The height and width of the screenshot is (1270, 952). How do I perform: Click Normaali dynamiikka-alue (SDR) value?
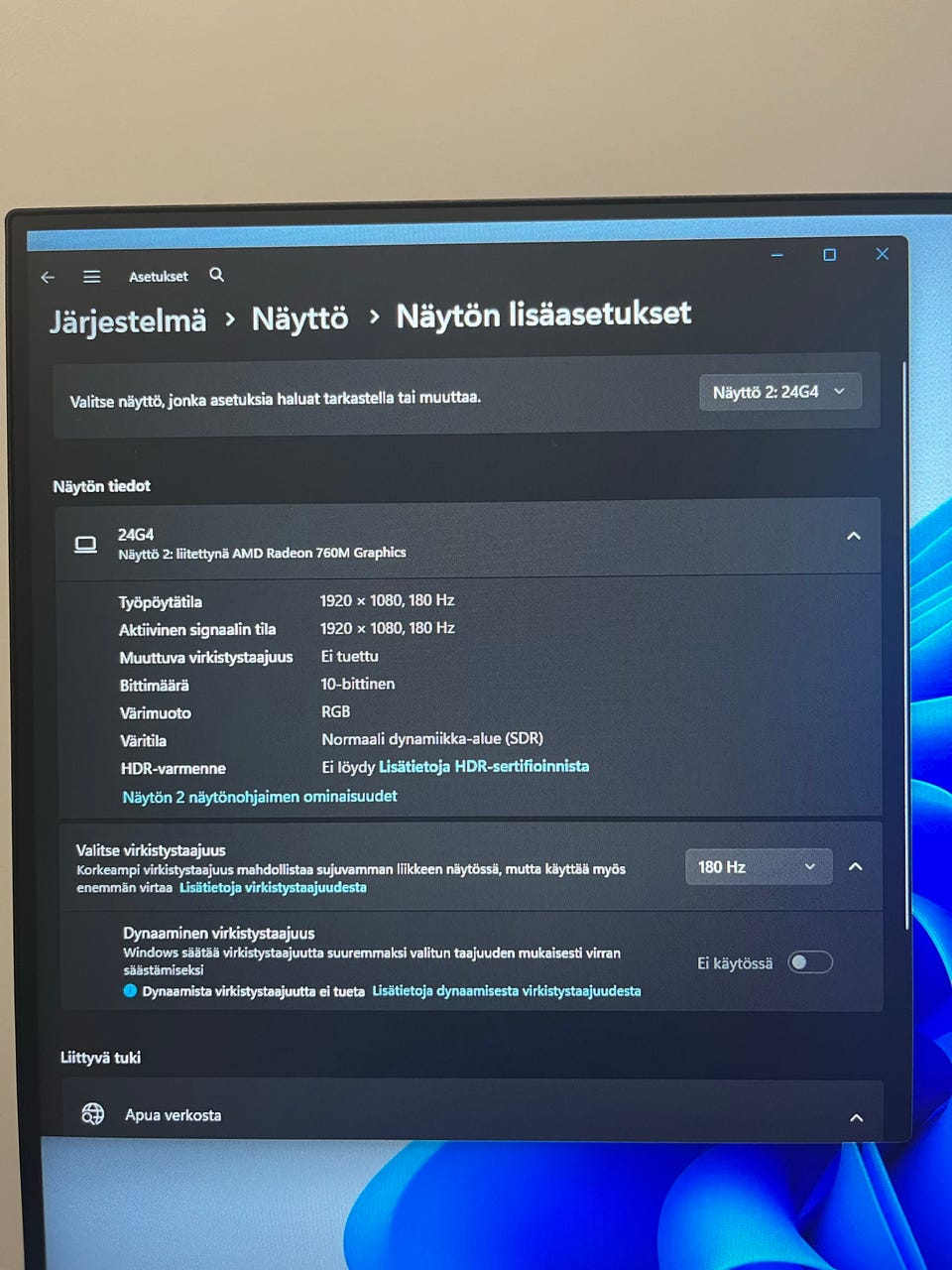(432, 739)
